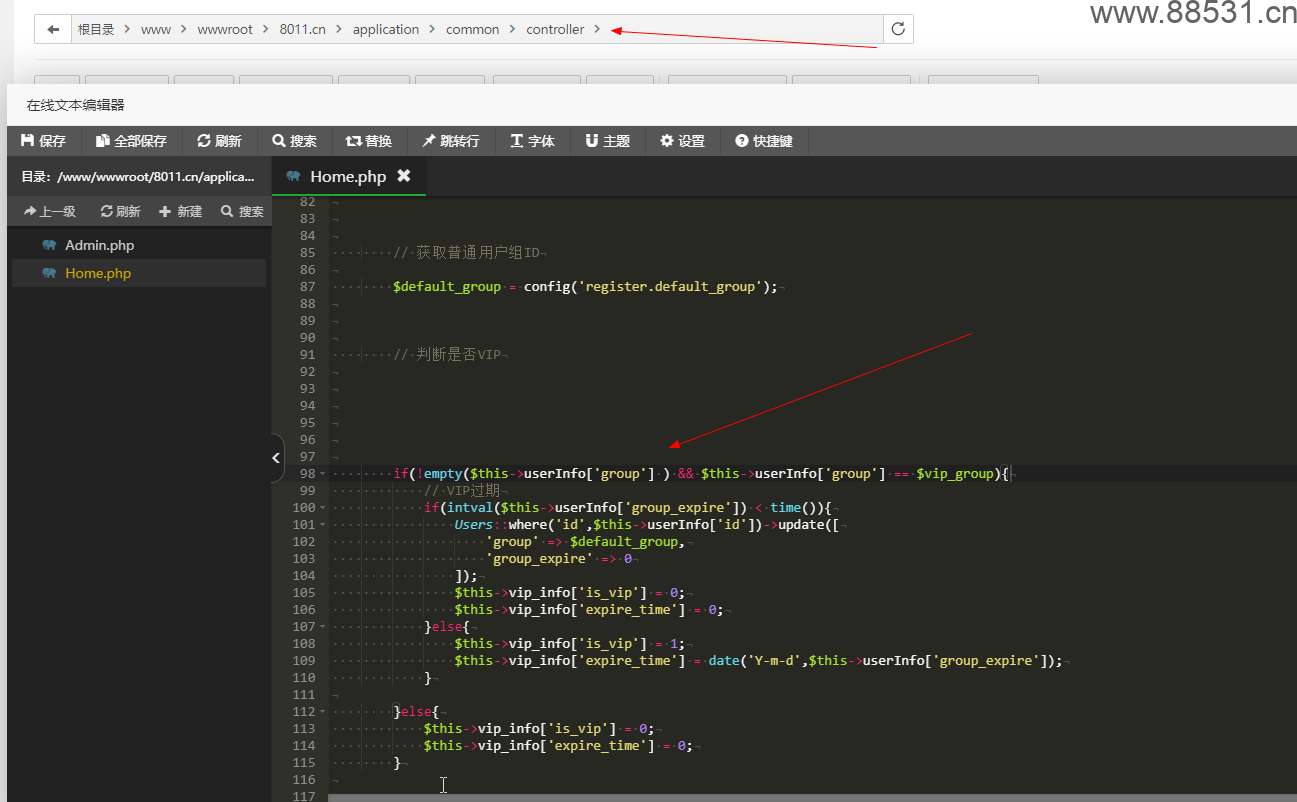Screen dimensions: 1297x802
Task: Open 设置 editor settings
Action: click(682, 141)
